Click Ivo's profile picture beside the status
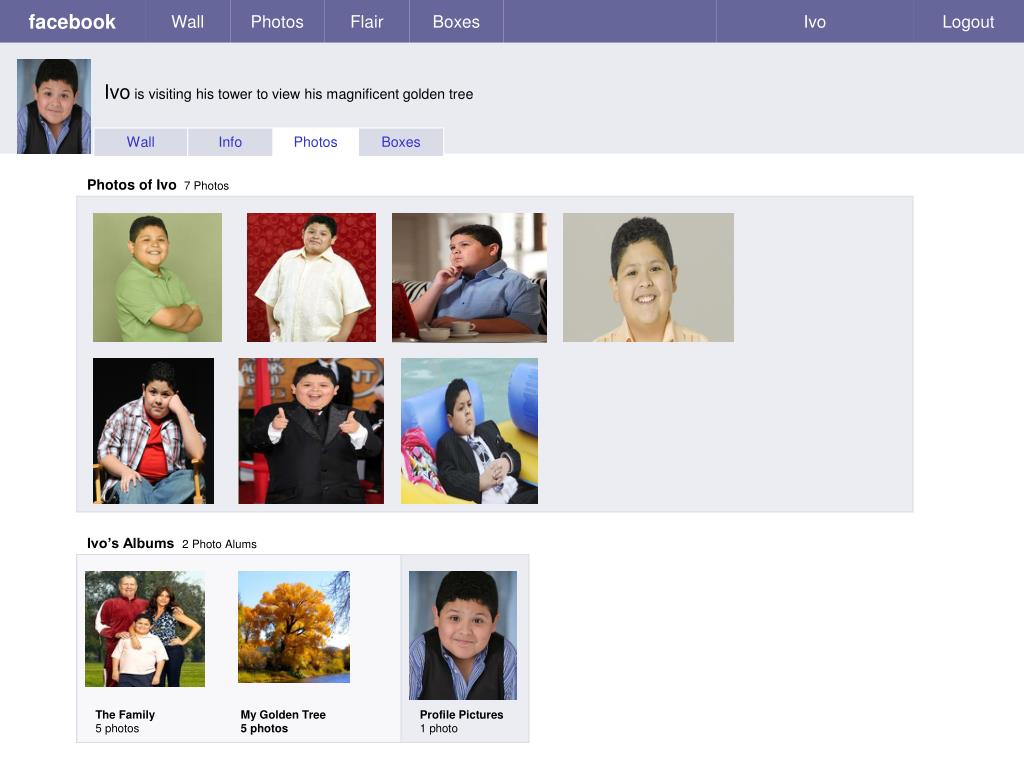Screen dimensions: 1024x768 54,106
